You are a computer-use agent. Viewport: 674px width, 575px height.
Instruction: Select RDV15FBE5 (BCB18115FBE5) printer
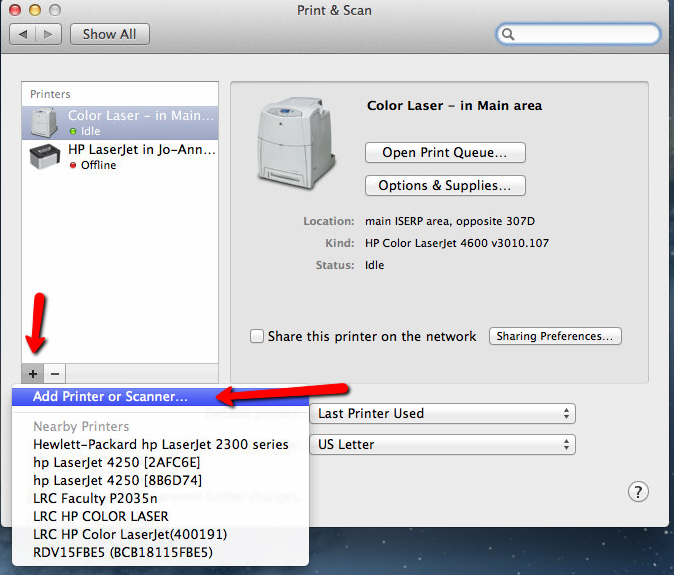pos(160,553)
